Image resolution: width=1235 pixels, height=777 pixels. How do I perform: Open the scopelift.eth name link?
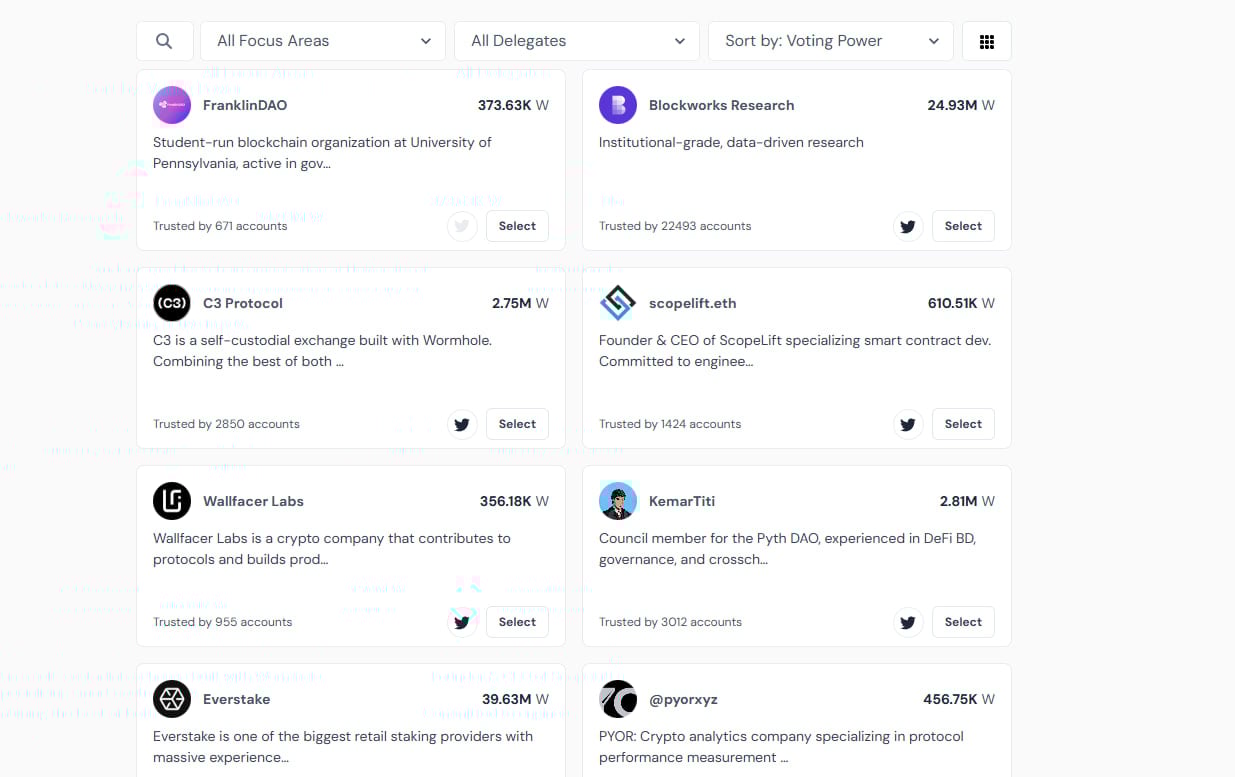coord(692,303)
